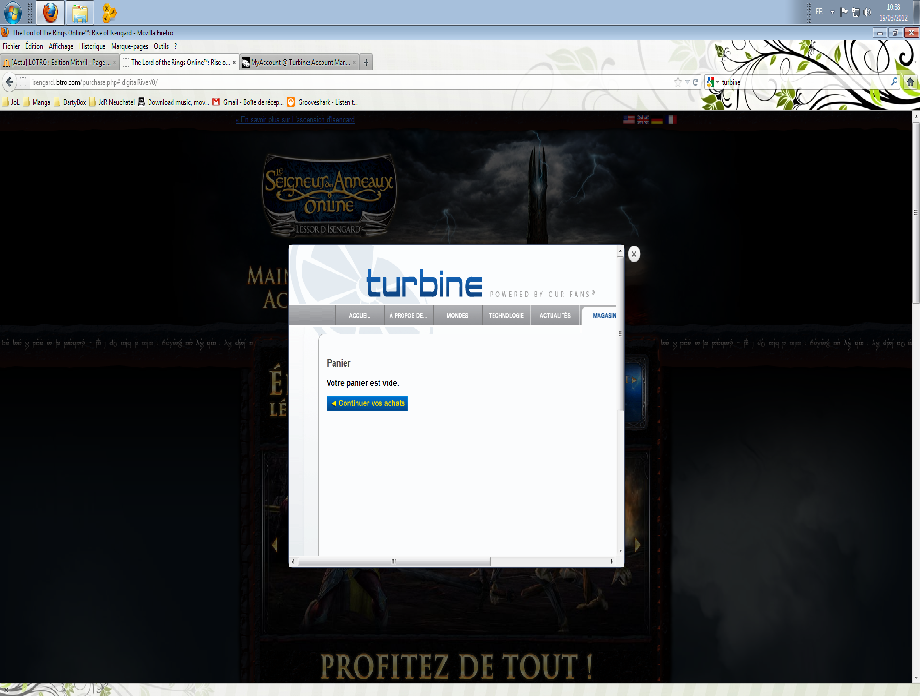Open the Affichage menu
Image resolution: width=922 pixels, height=700 pixels.
click(x=61, y=46)
